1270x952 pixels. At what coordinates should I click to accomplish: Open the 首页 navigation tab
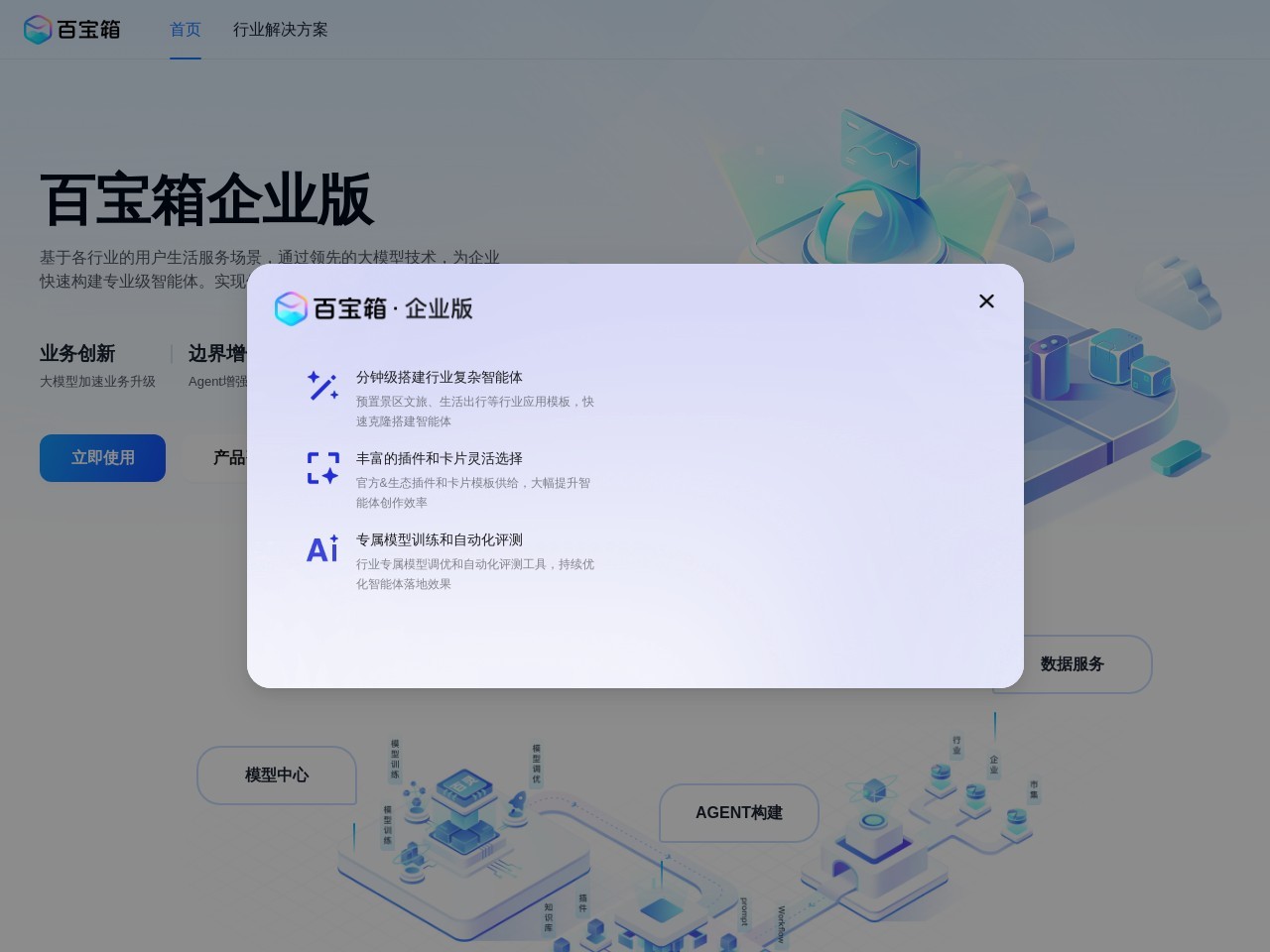pyautogui.click(x=186, y=30)
